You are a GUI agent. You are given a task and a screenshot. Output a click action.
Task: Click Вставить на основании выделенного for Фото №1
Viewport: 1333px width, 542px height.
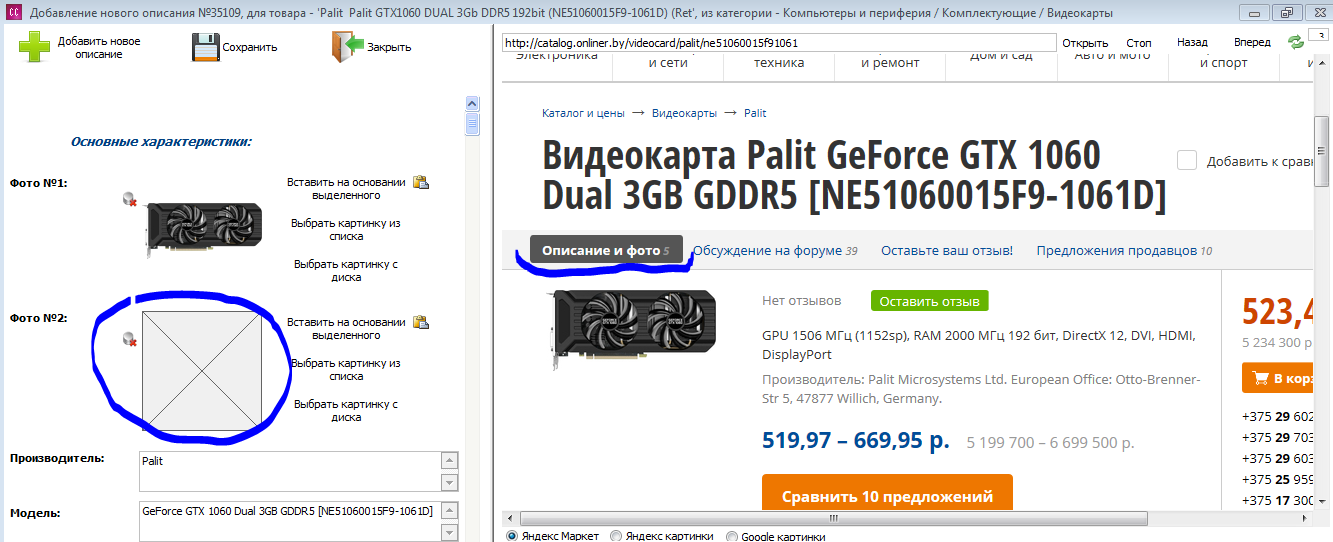click(x=346, y=189)
